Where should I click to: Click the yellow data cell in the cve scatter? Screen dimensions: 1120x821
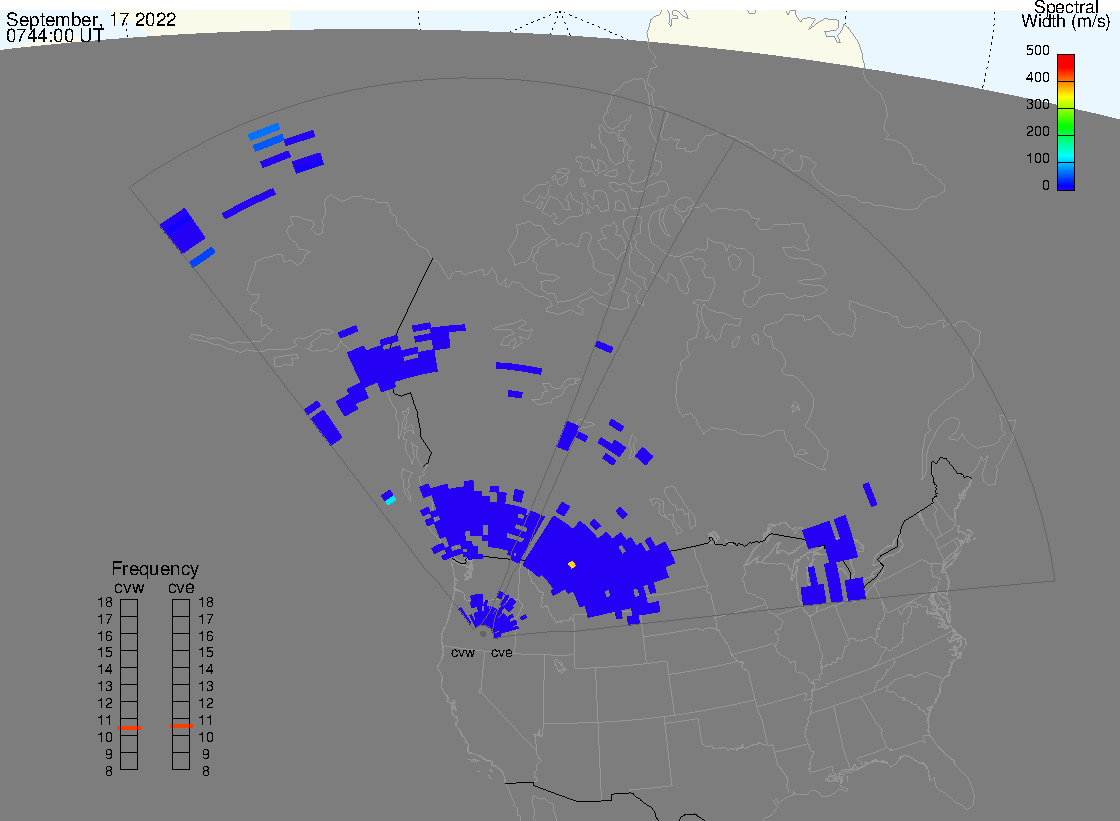tap(571, 564)
